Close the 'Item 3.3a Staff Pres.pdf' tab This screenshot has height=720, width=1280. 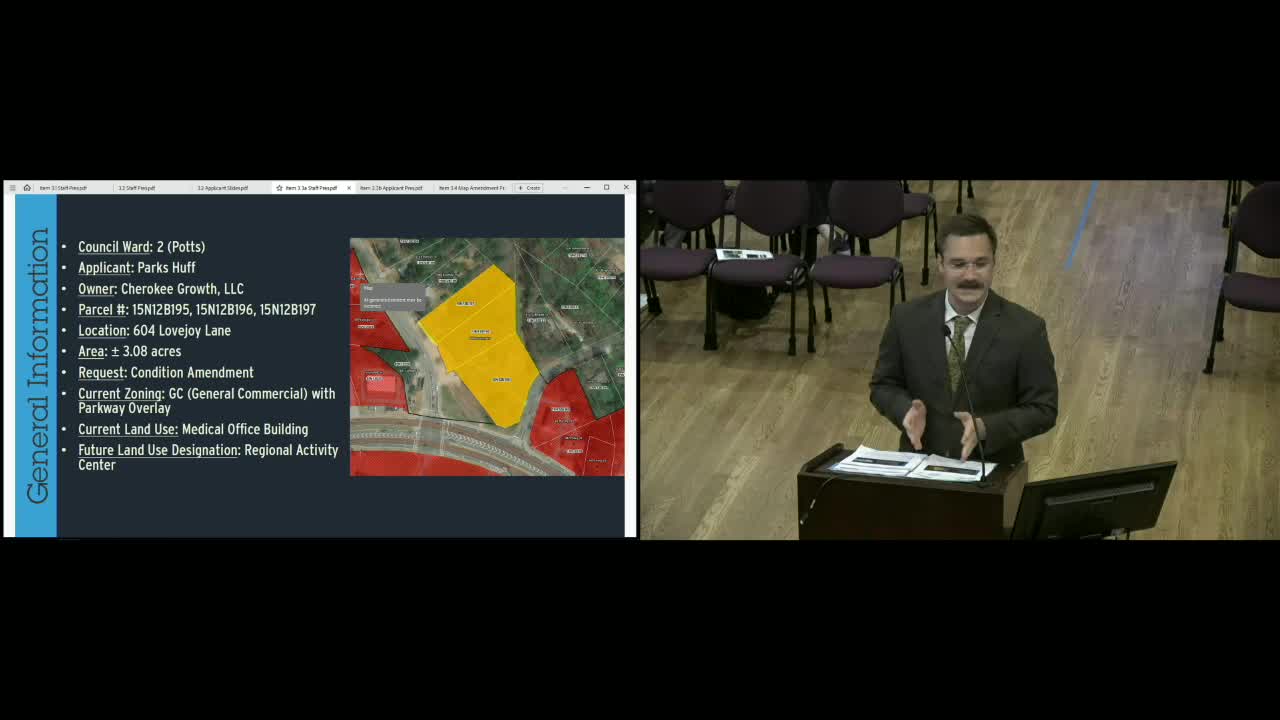coord(349,188)
